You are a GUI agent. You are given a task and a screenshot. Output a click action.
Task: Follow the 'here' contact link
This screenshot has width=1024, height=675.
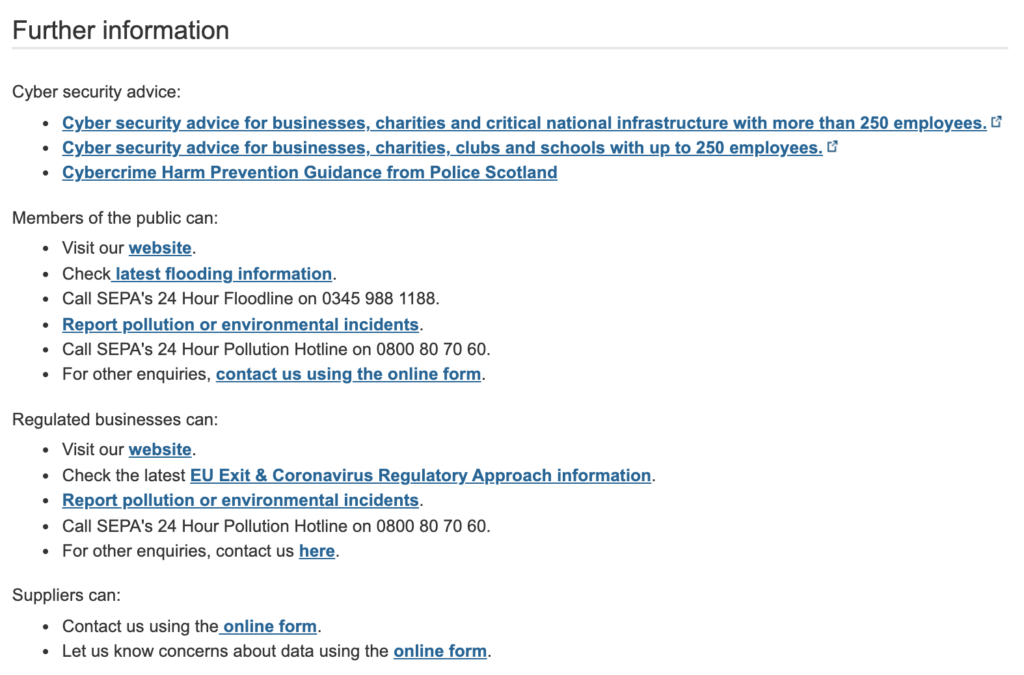(x=317, y=552)
